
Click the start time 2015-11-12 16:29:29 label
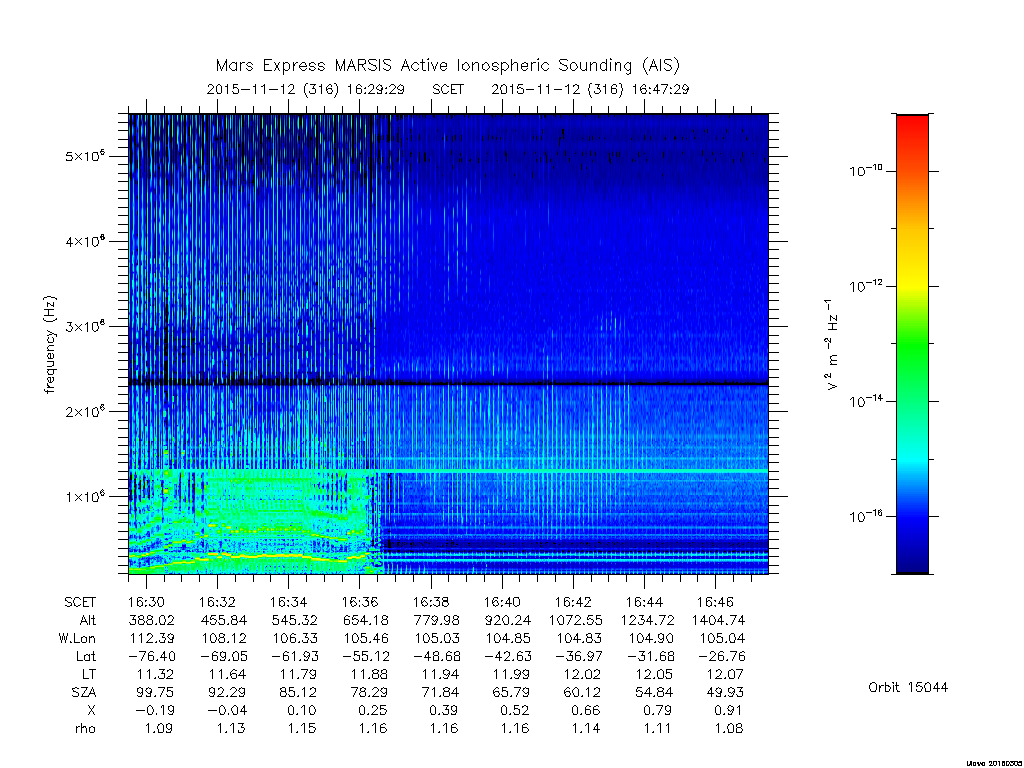click(x=306, y=89)
